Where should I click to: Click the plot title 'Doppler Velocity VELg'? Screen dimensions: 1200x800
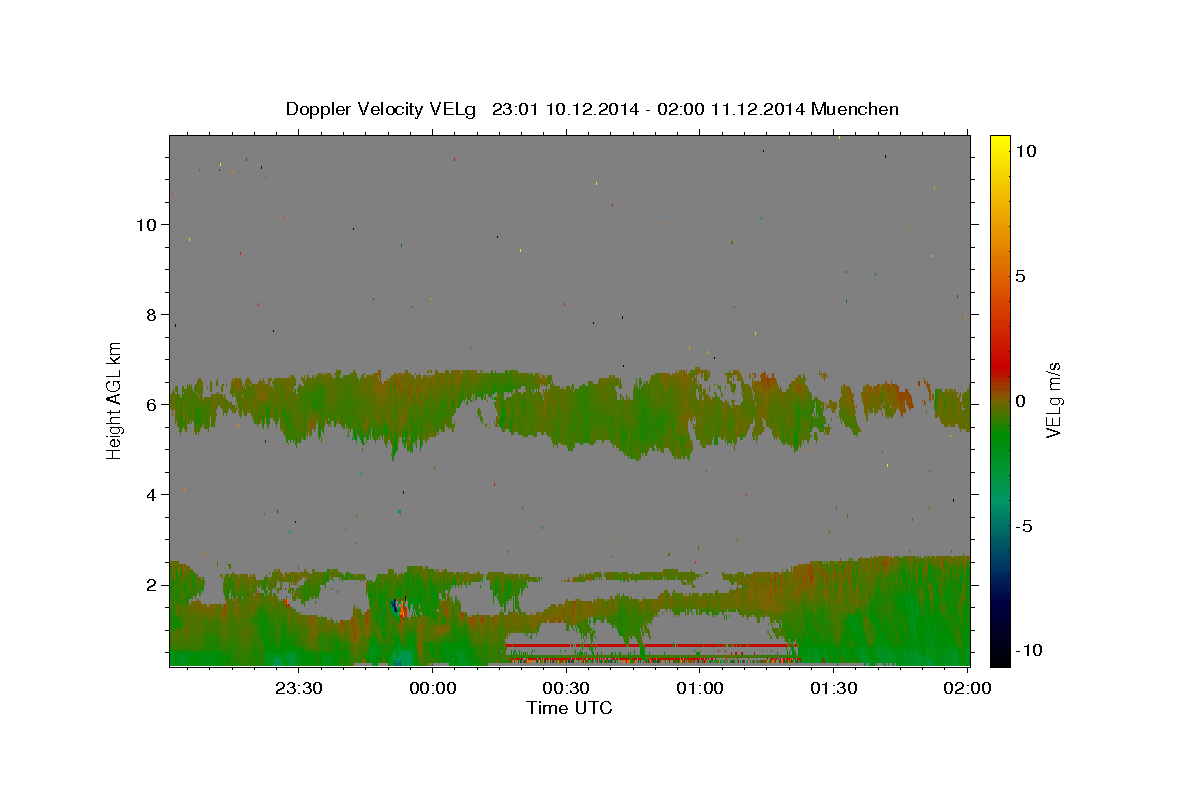point(383,109)
